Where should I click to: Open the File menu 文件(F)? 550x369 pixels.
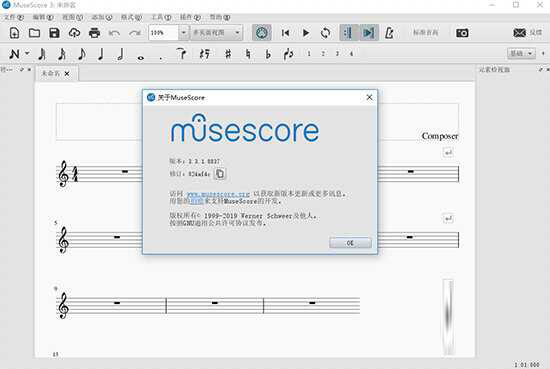tap(14, 17)
